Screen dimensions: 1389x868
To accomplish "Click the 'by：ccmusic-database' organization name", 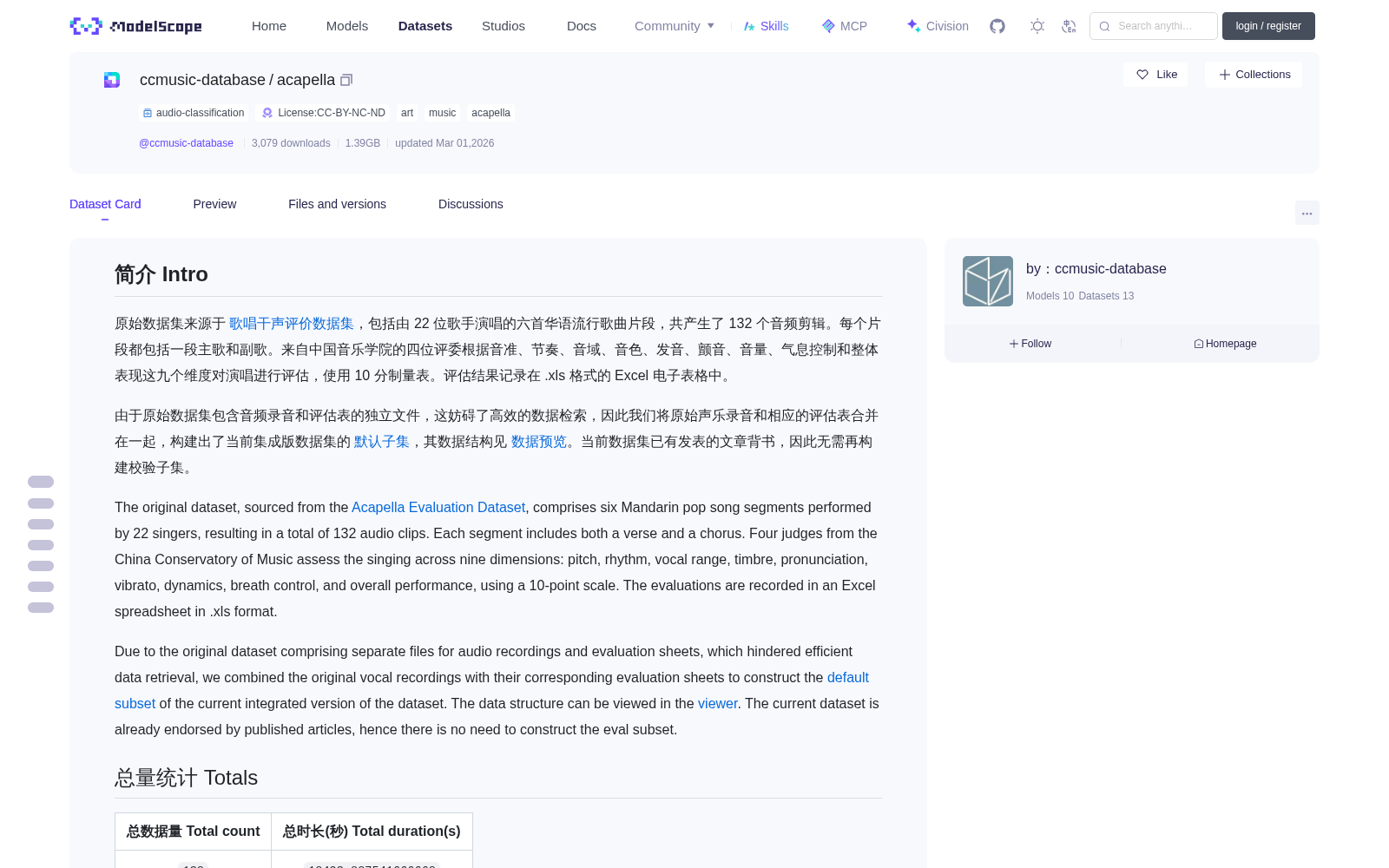I will click(1096, 269).
